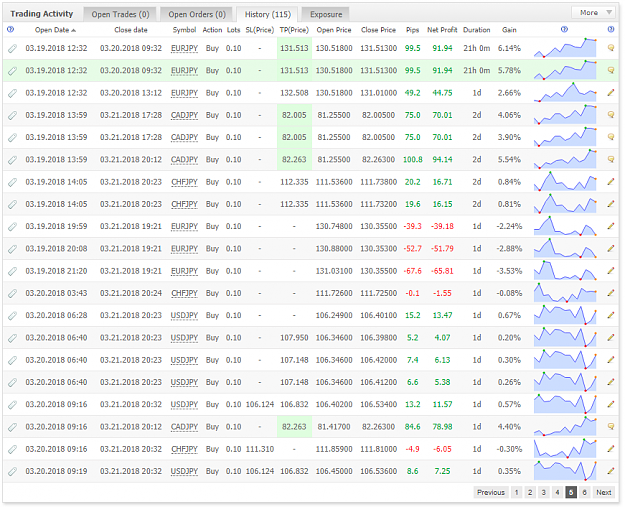Sort by the Close date column header
This screenshot has height=507, width=625.
pyautogui.click(x=131, y=30)
